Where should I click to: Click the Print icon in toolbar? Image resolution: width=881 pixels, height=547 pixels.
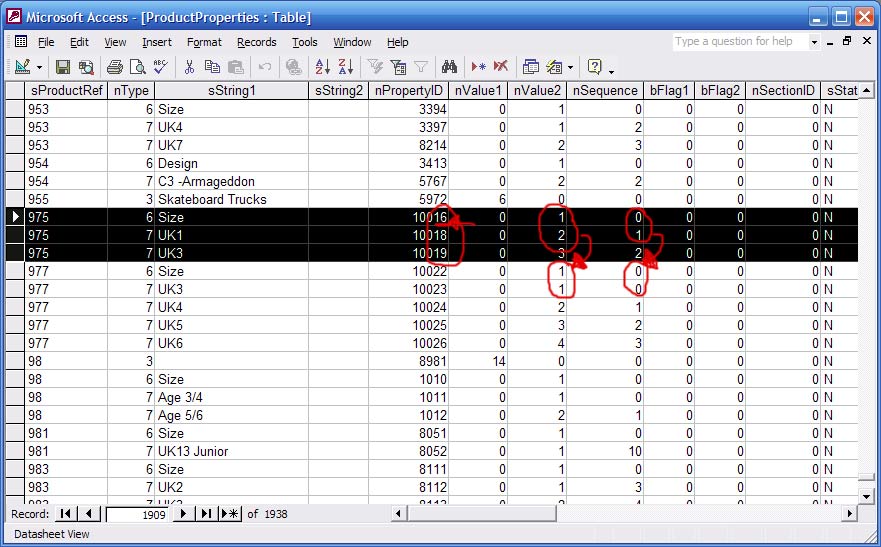pos(114,67)
